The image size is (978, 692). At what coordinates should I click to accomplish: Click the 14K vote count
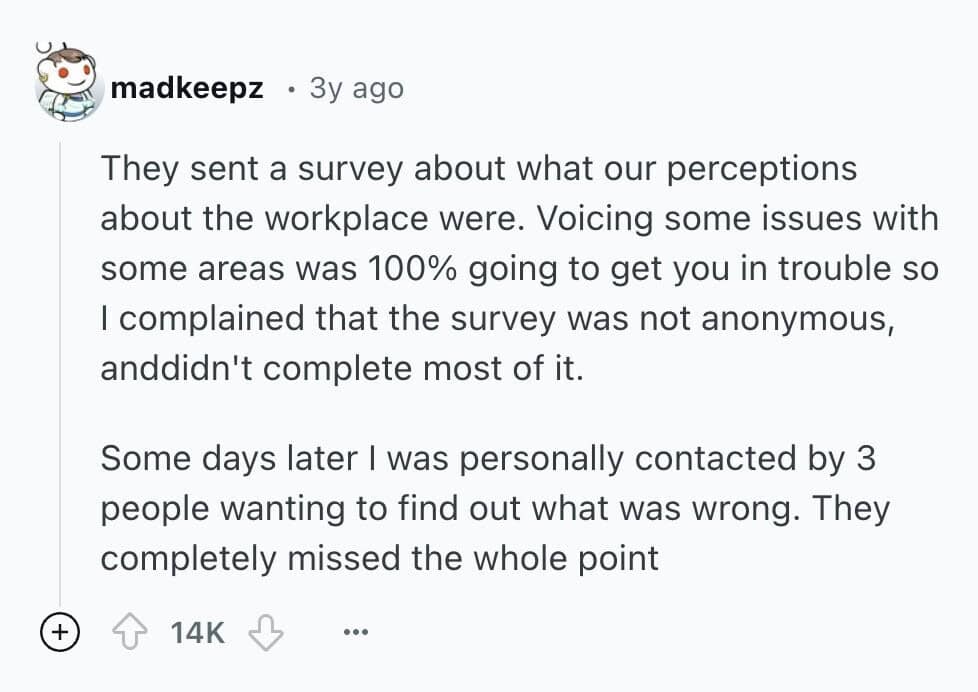(198, 633)
